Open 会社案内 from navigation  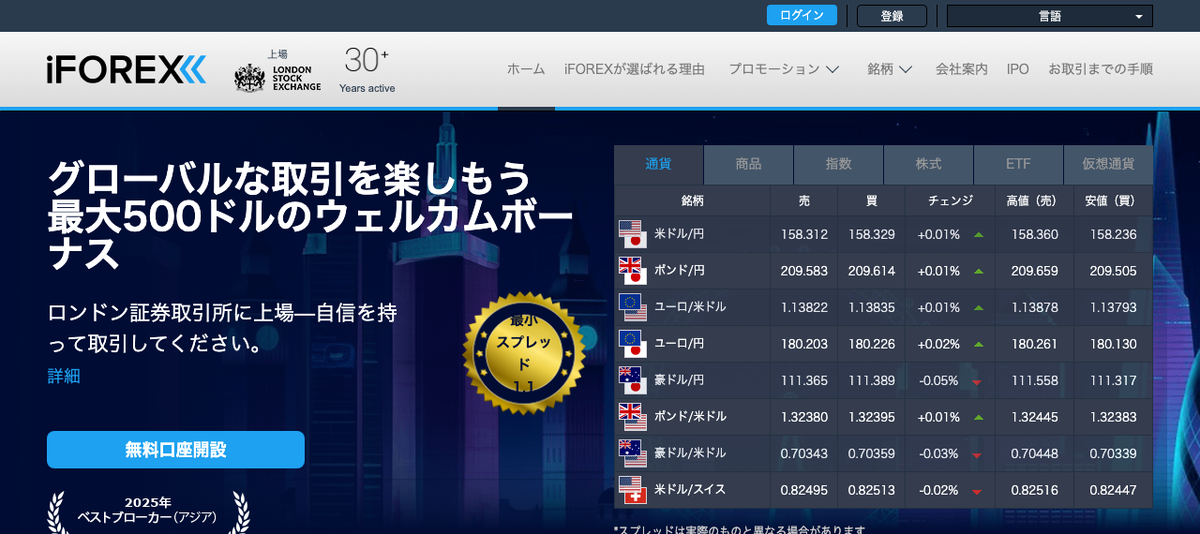click(961, 69)
